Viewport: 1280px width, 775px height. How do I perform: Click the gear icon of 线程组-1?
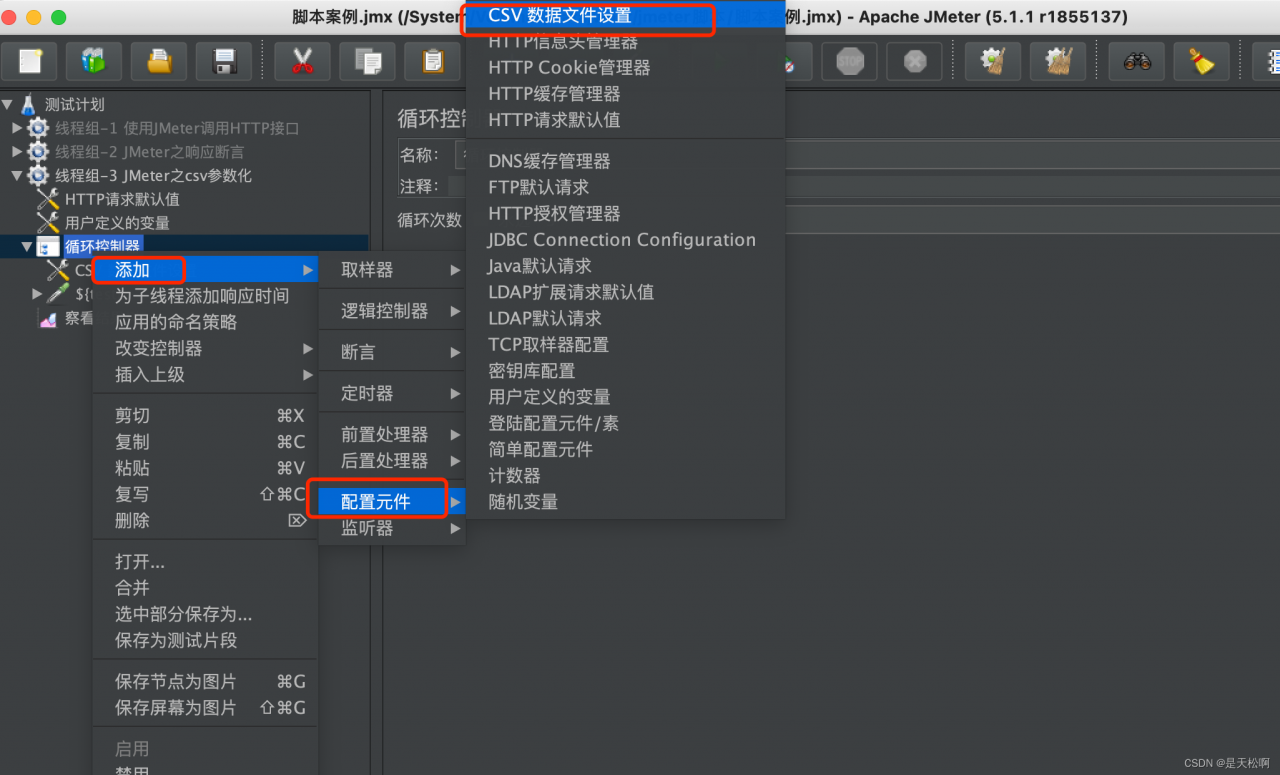[x=38, y=128]
